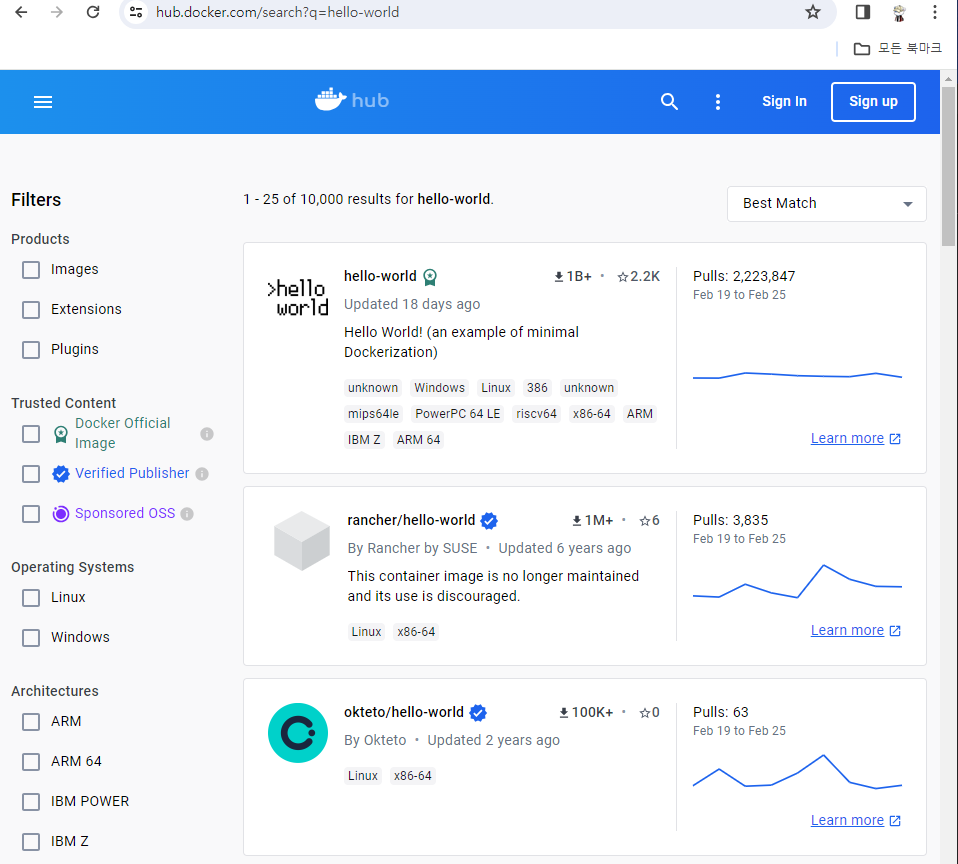Open the hello-world repository title

click(380, 276)
